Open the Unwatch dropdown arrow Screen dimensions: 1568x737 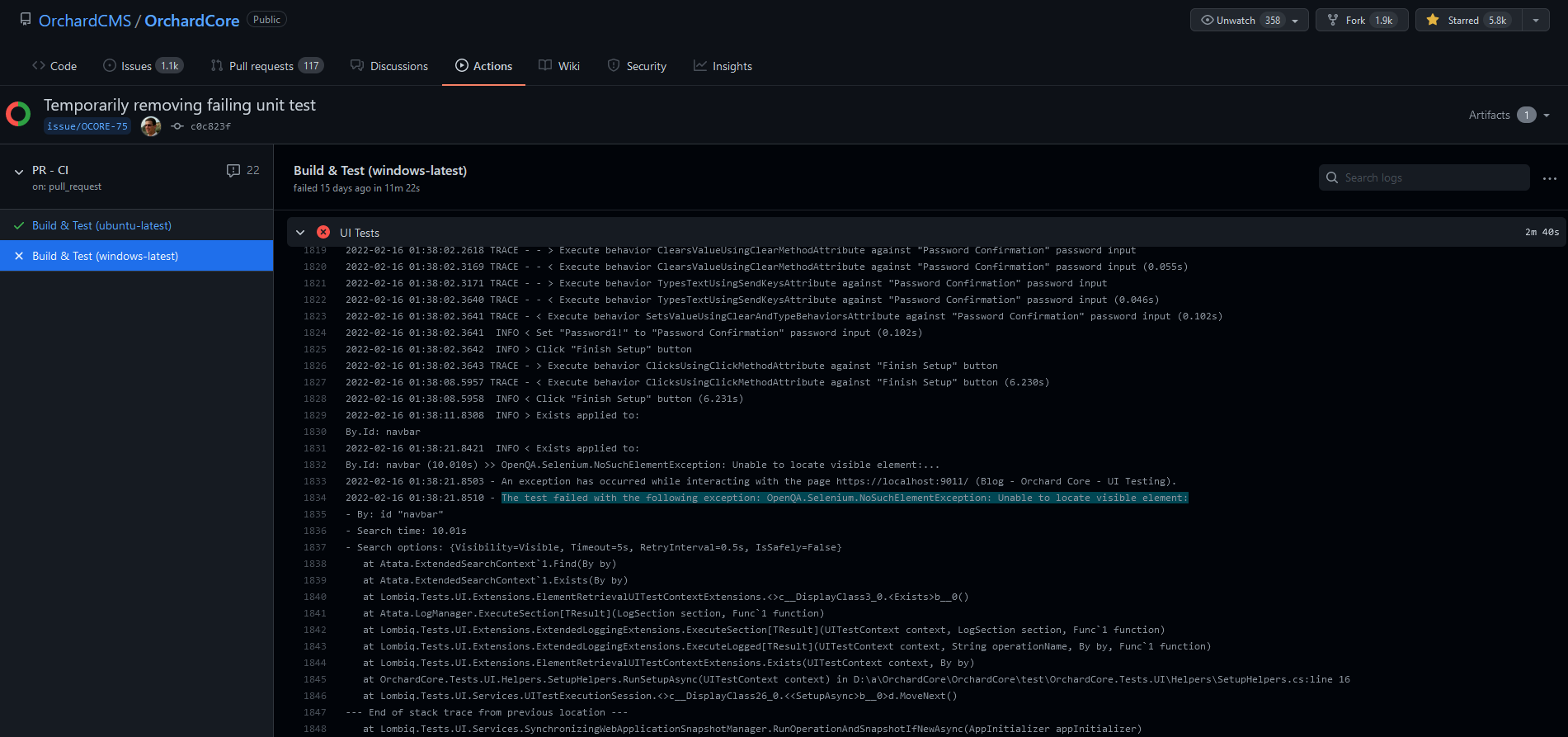coord(1295,21)
